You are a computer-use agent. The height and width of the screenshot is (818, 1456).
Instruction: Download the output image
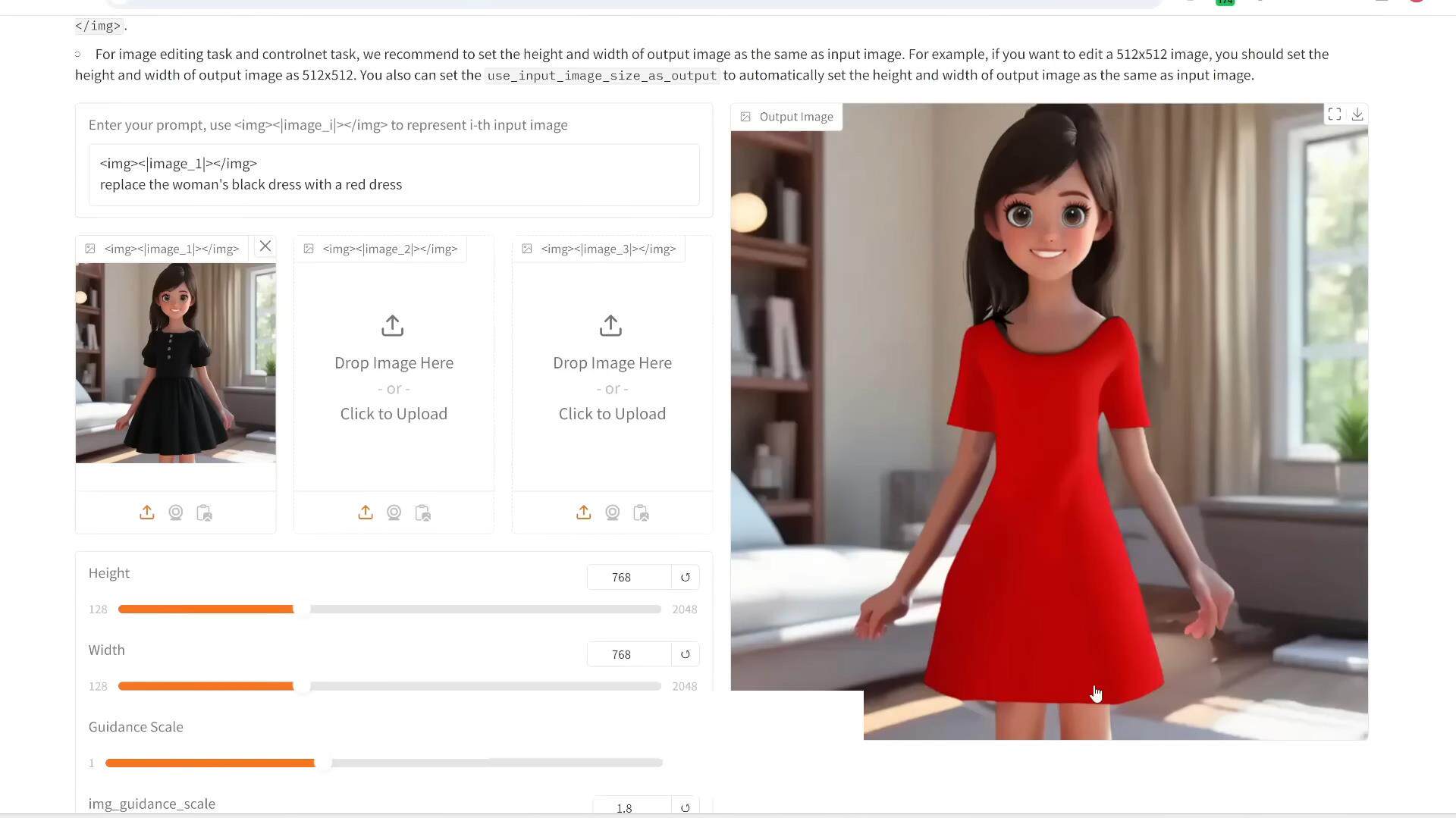(1357, 114)
